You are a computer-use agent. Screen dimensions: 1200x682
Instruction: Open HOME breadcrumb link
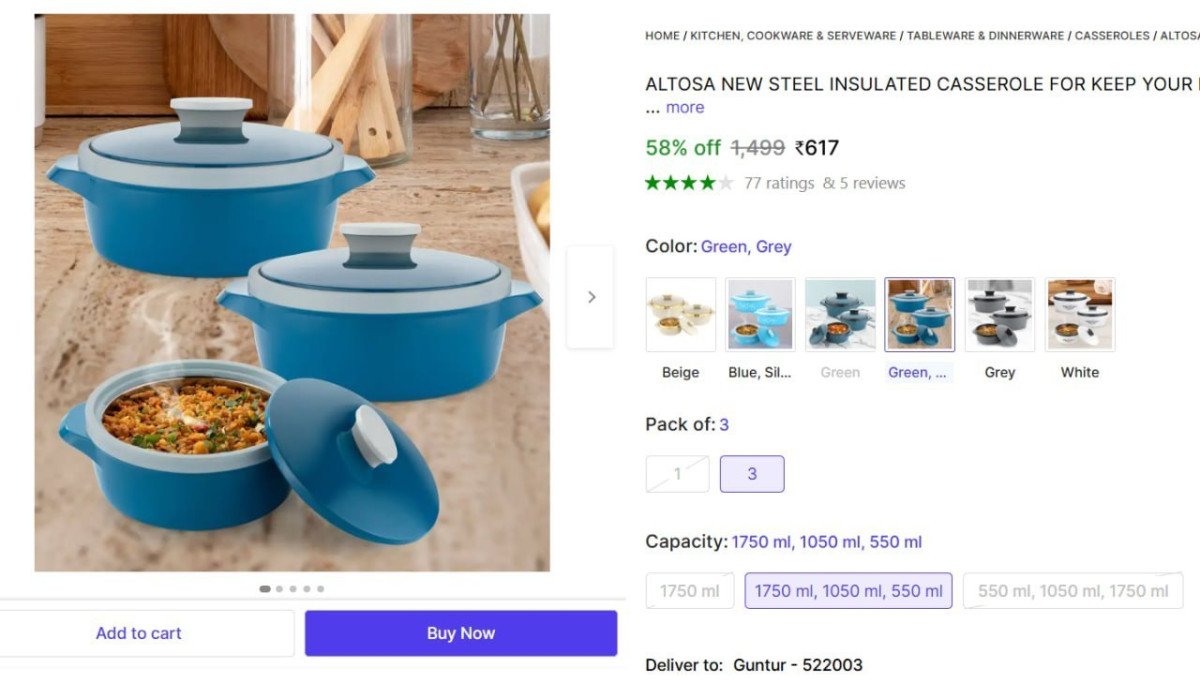pos(661,35)
